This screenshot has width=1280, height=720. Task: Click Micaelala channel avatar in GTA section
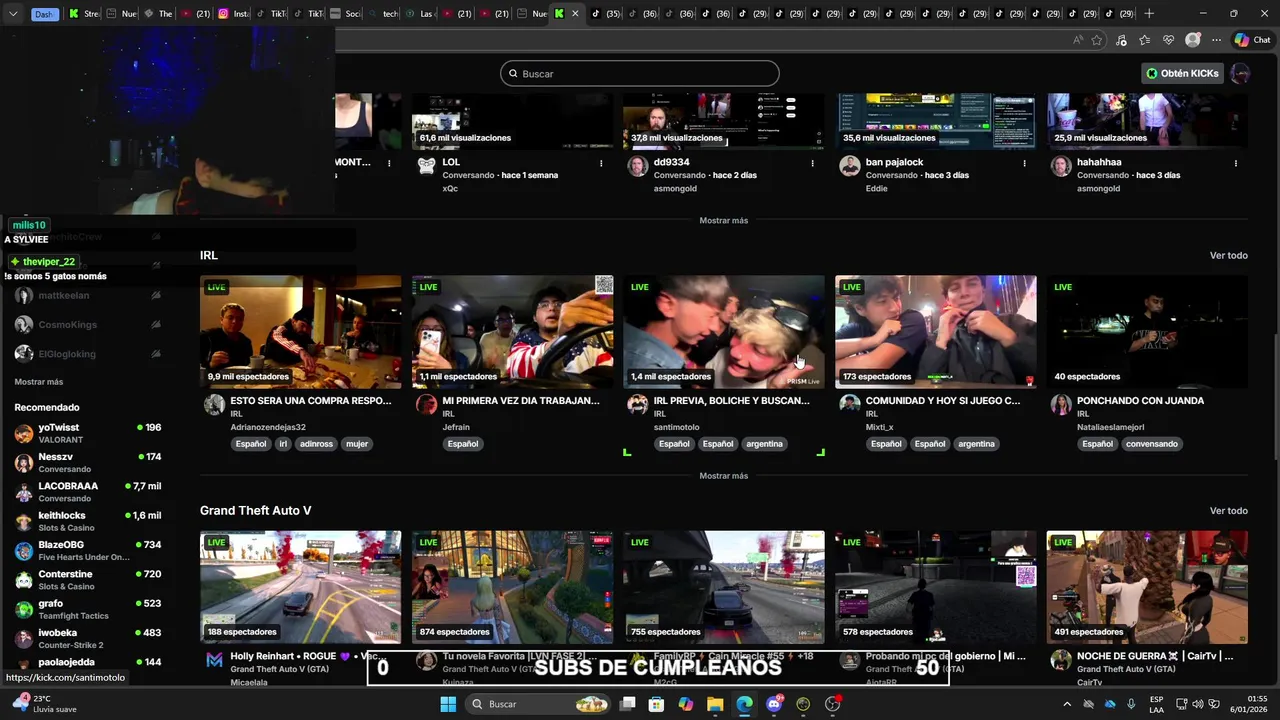pyautogui.click(x=214, y=660)
